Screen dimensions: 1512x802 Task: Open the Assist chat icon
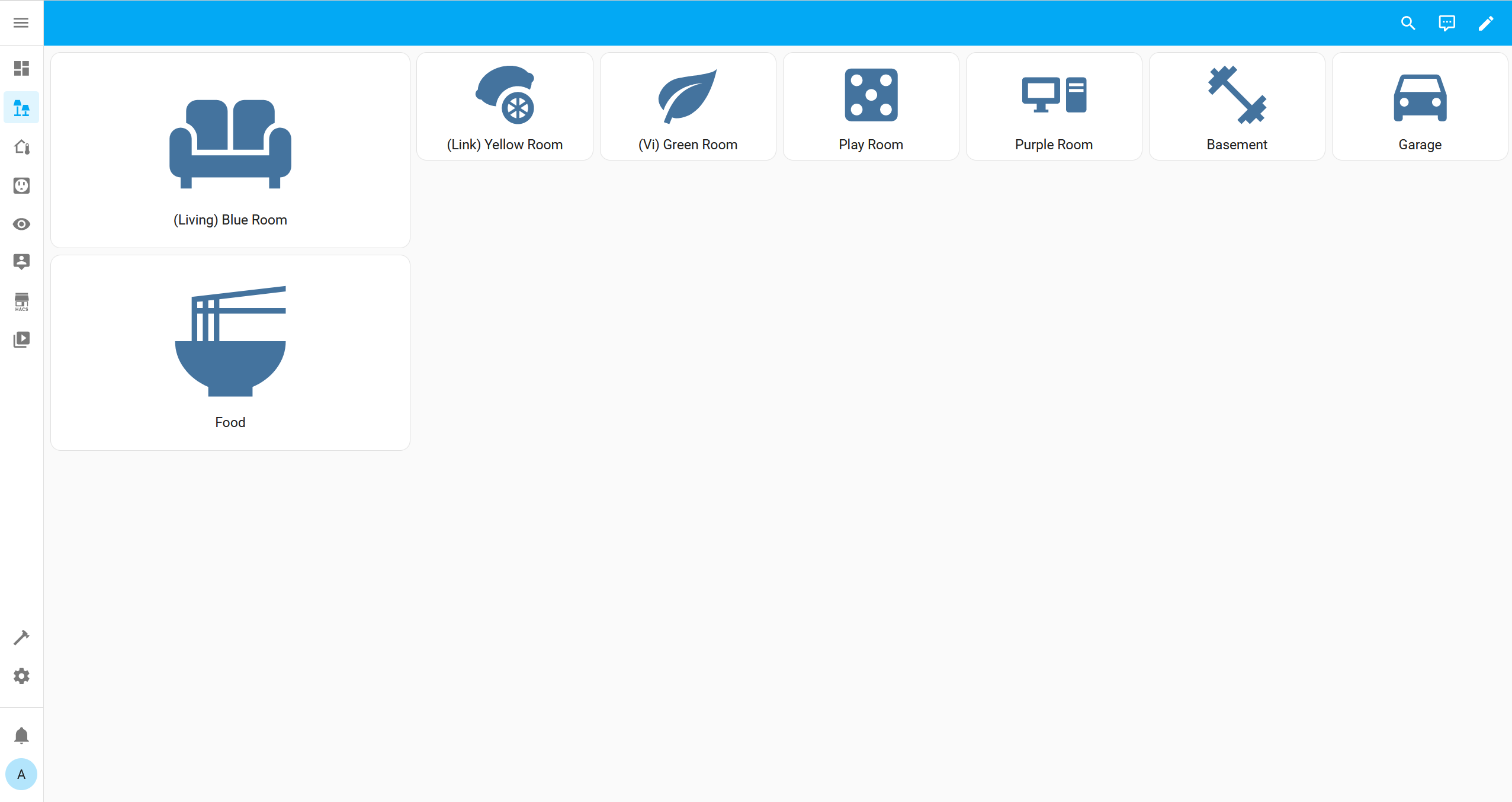(x=1446, y=23)
